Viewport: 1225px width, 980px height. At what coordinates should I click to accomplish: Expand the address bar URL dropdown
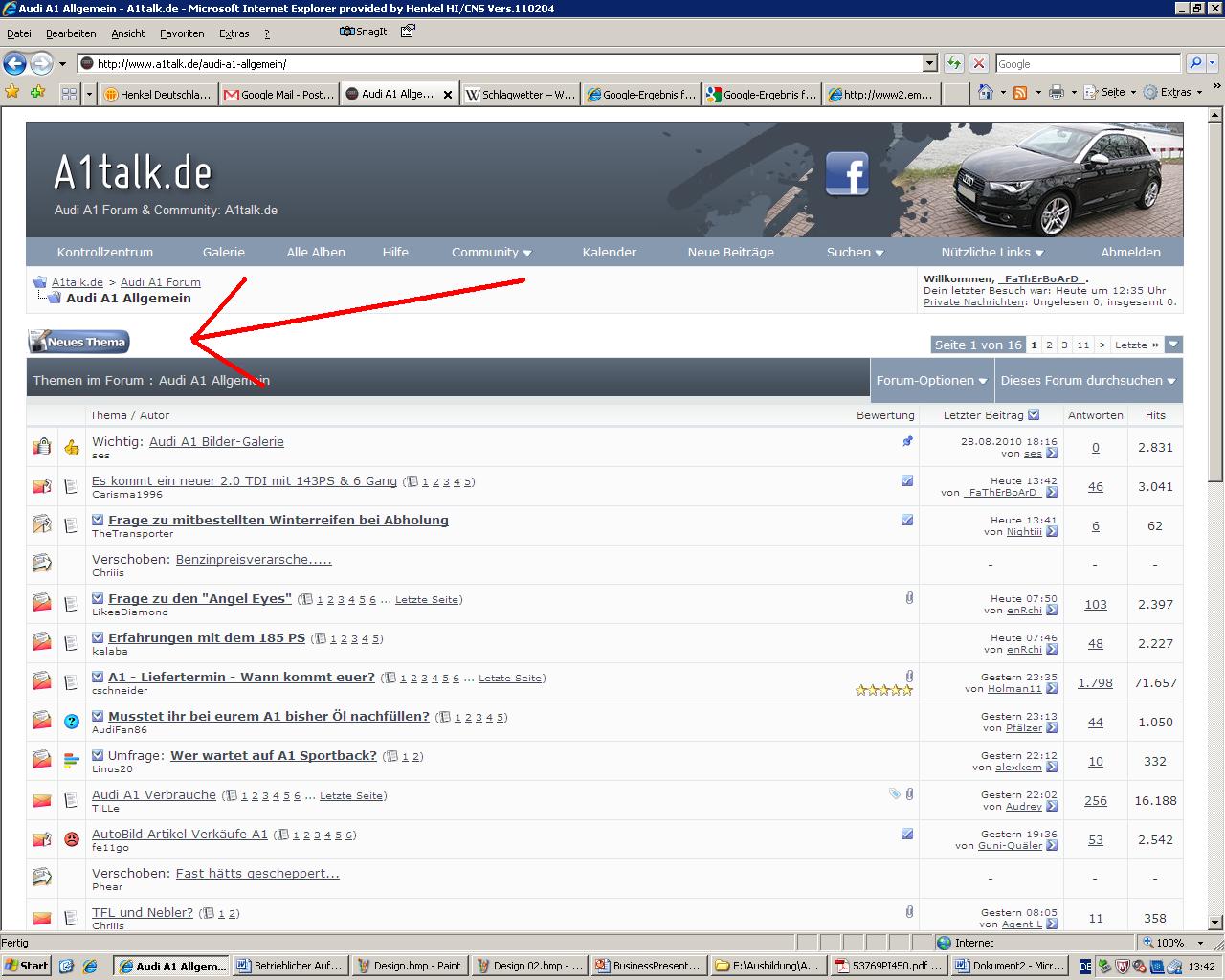(x=929, y=64)
